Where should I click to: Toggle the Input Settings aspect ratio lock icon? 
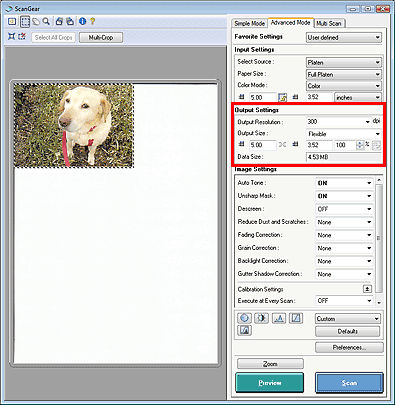[x=283, y=97]
